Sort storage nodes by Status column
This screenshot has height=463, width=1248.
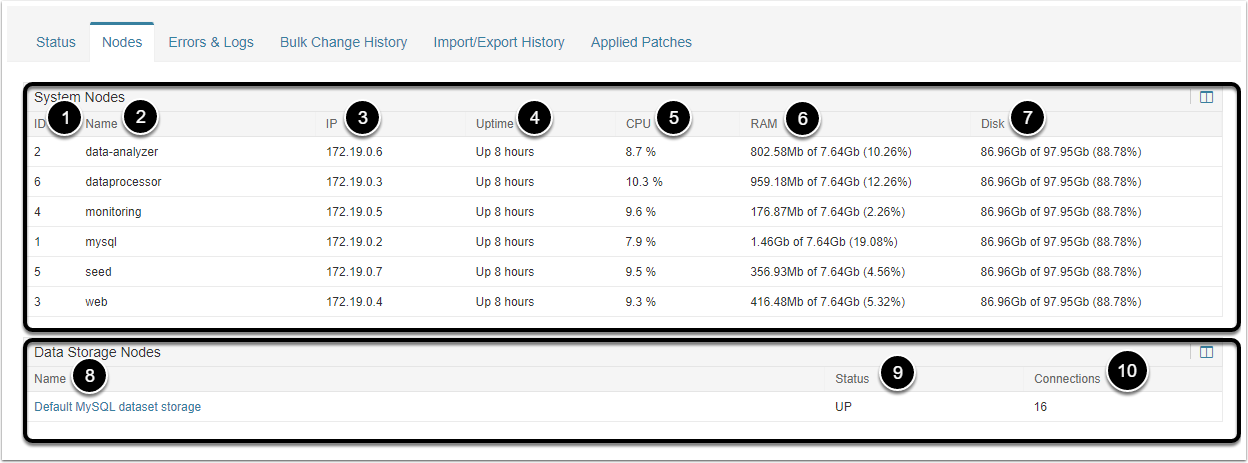click(x=852, y=379)
